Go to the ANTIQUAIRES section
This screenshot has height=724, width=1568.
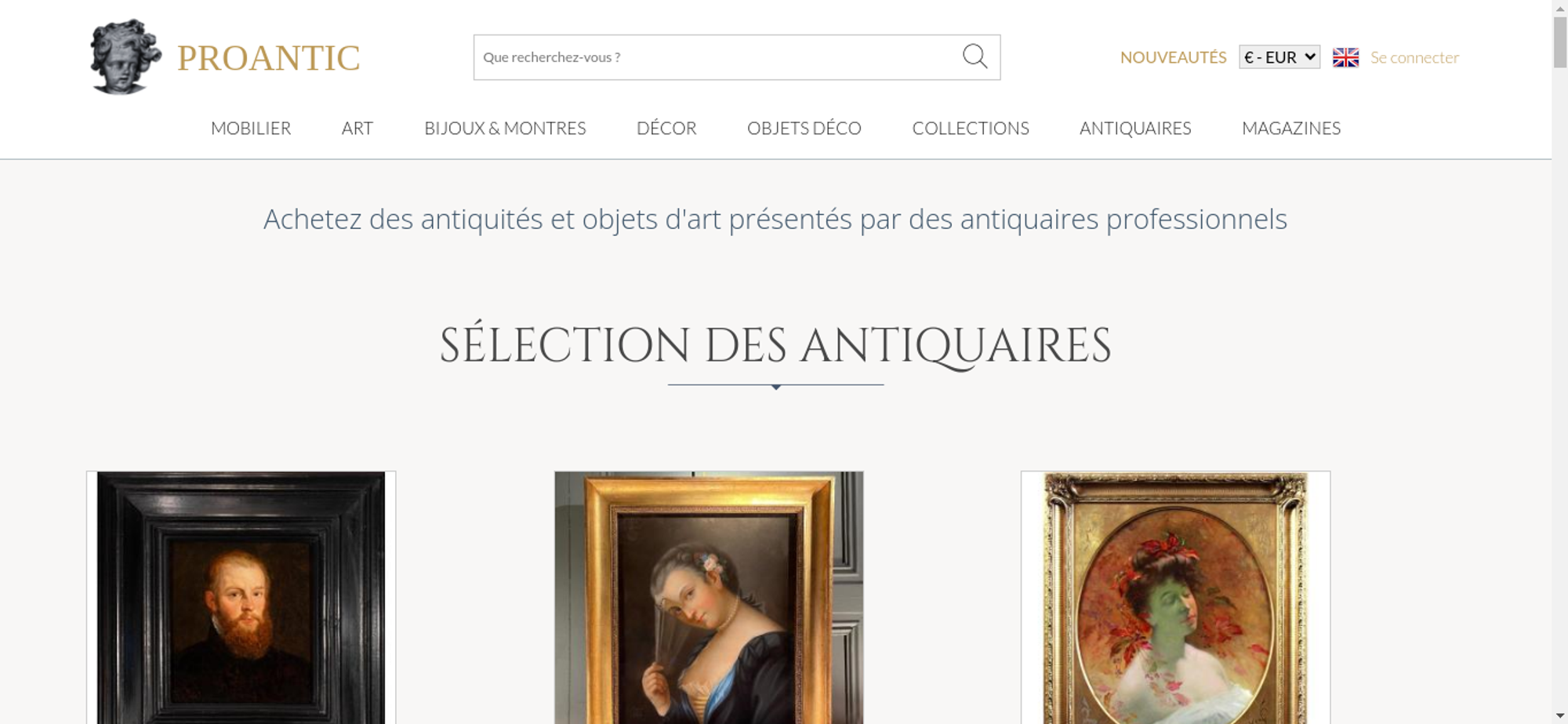[1135, 128]
